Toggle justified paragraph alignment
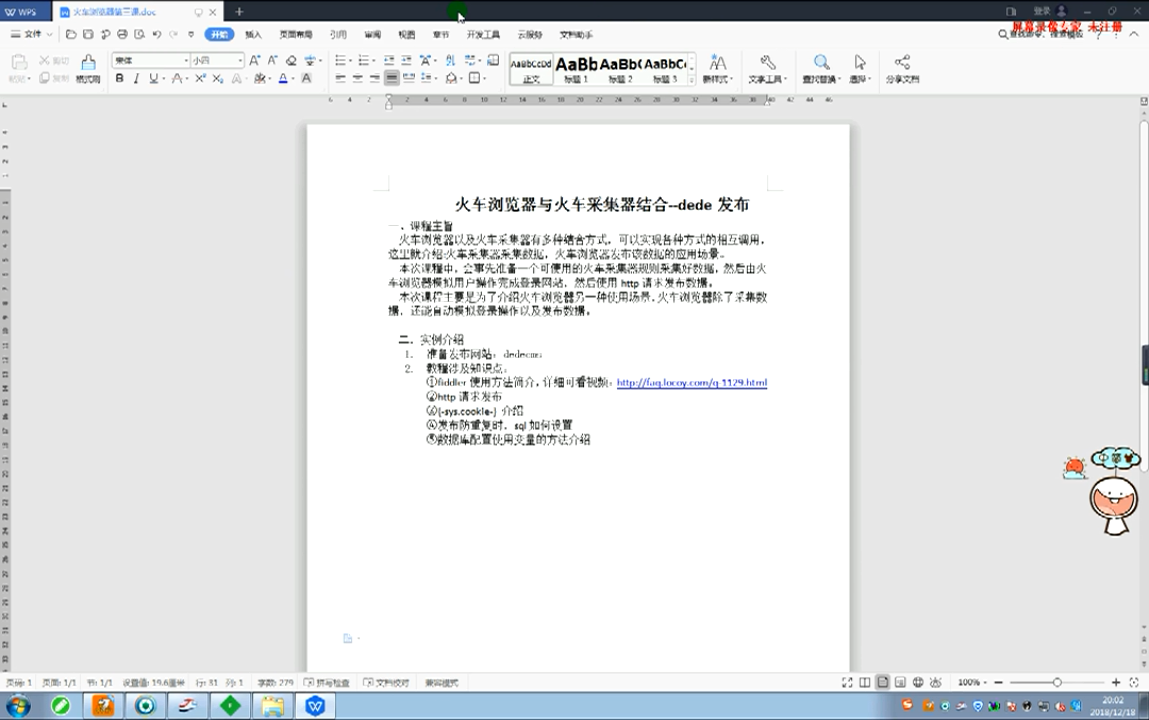Screen dimensions: 1149x720 (392, 78)
